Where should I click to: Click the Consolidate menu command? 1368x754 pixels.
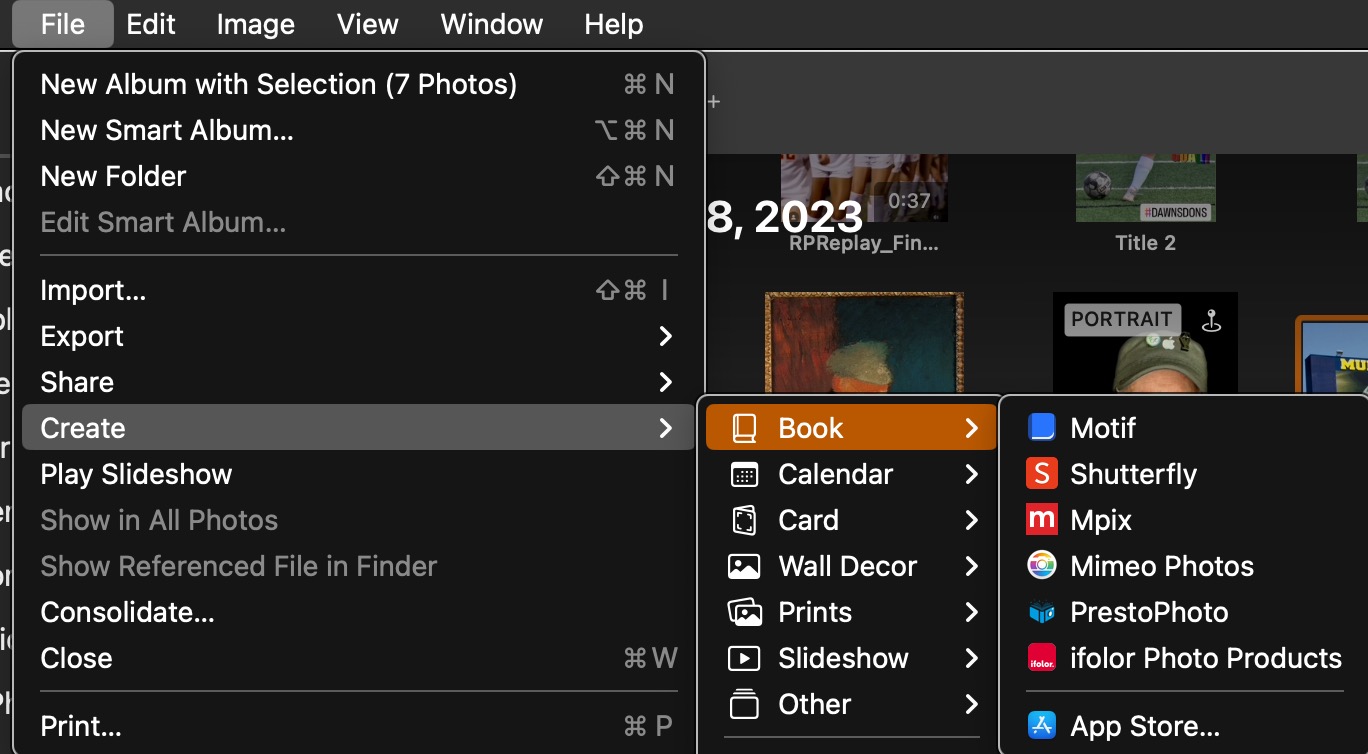coord(127,612)
